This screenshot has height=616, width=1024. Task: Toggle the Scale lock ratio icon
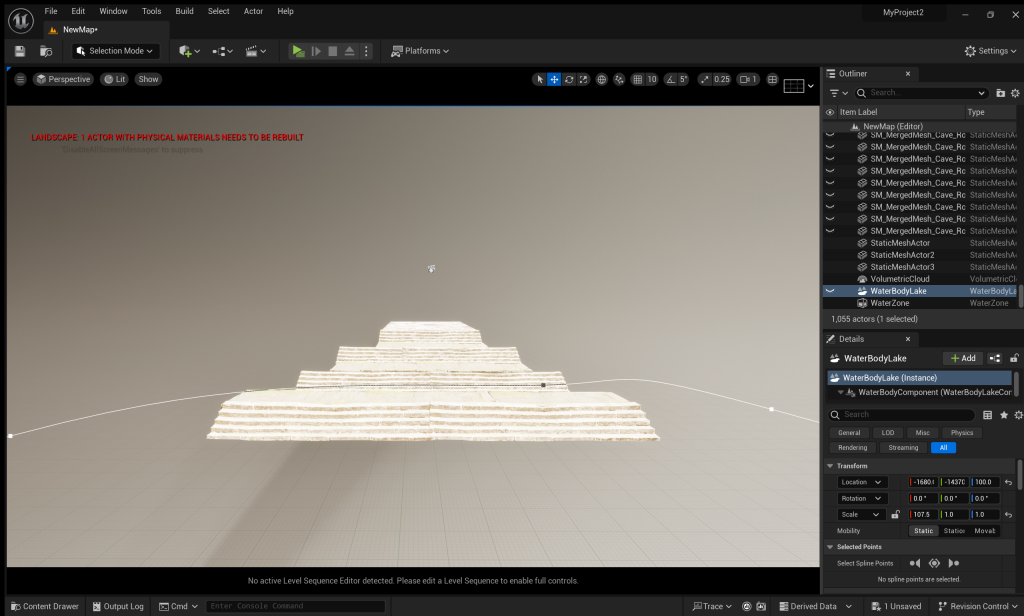[895, 515]
